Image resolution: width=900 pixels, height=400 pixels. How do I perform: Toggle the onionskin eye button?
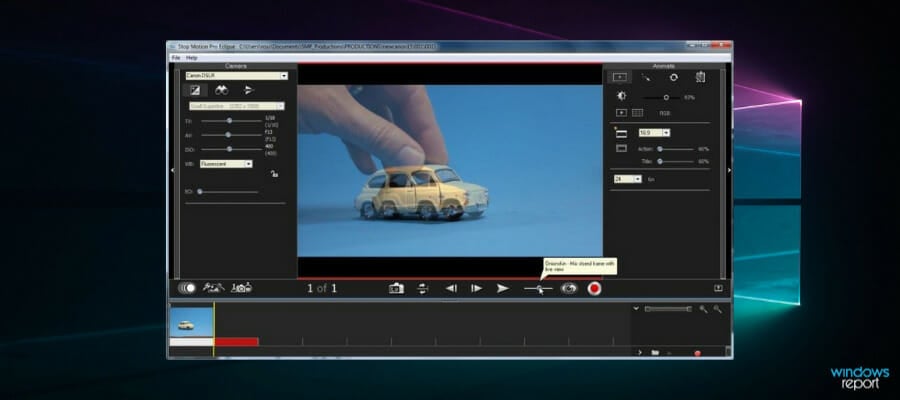pyautogui.click(x=568, y=288)
